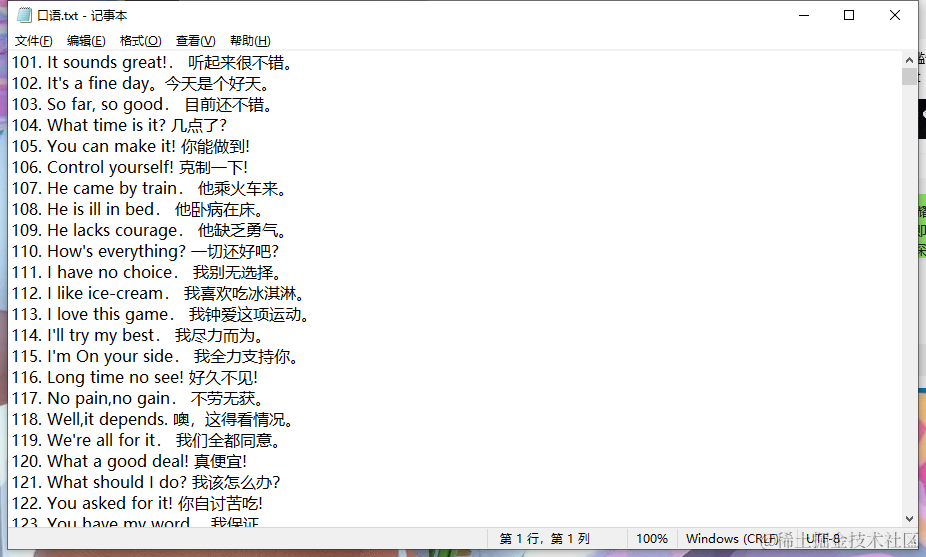Click line '117. No pain,no gain'

139,398
